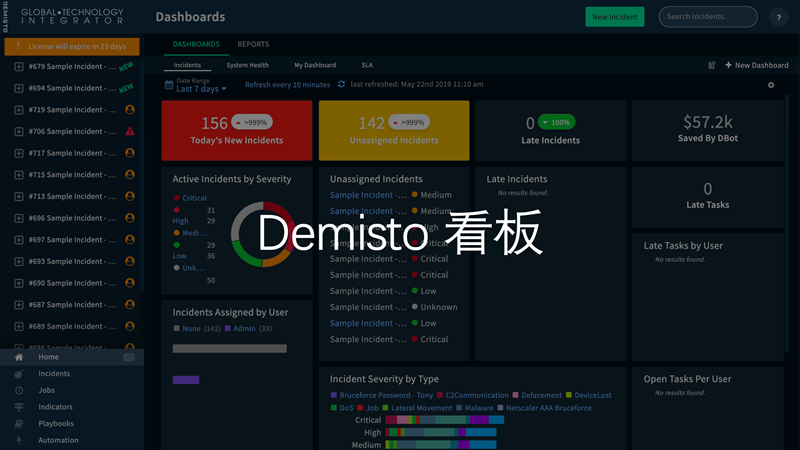Switch to the DASHBOARDS tab
This screenshot has height=450, width=800.
[196, 44]
